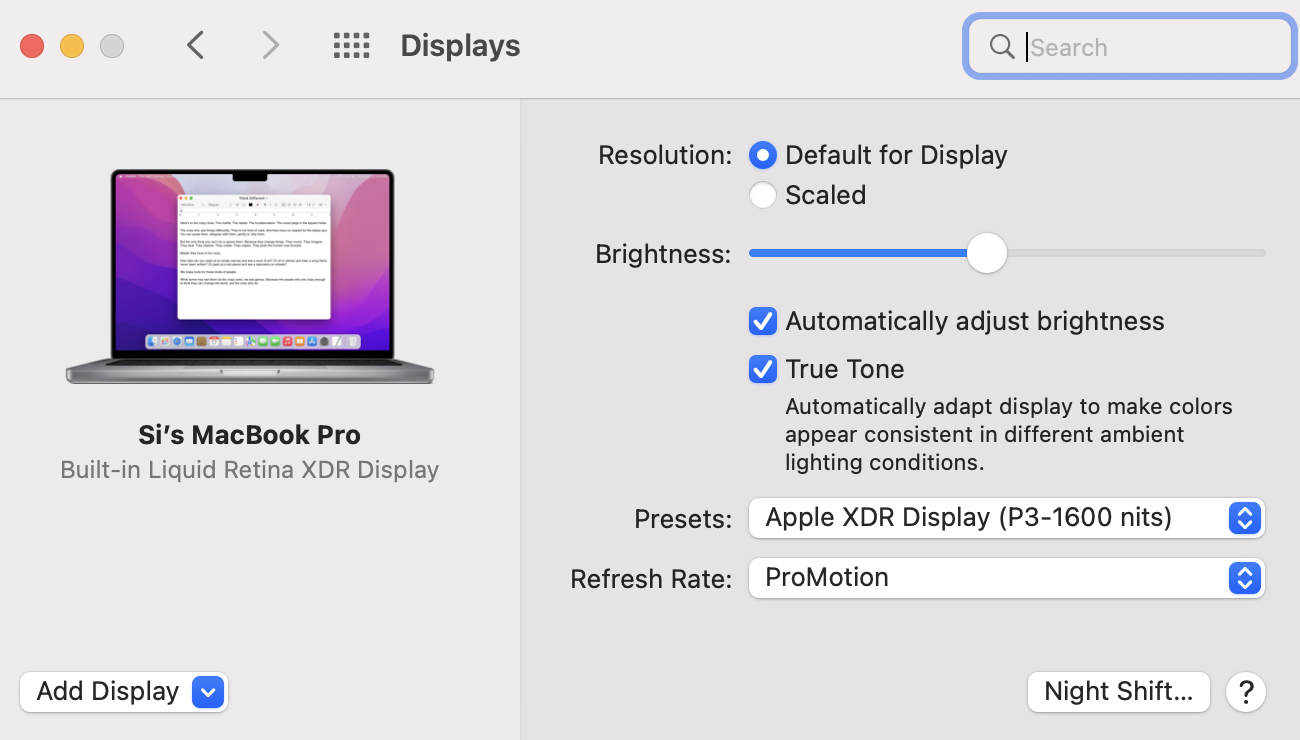Image resolution: width=1300 pixels, height=740 pixels.
Task: Click the far right of Brightness track
Action: (x=1258, y=253)
